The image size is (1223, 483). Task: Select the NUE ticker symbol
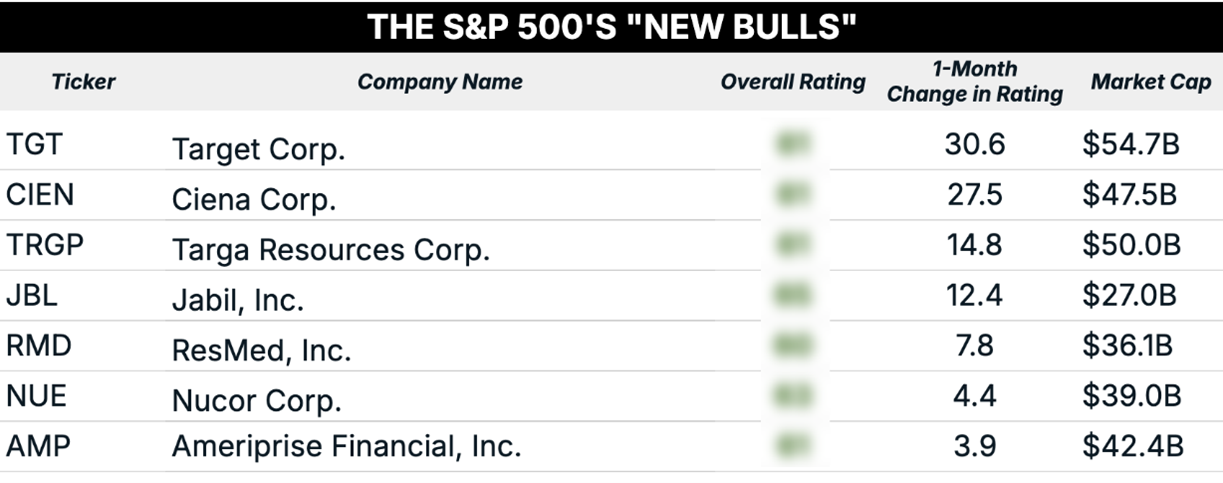pos(36,396)
